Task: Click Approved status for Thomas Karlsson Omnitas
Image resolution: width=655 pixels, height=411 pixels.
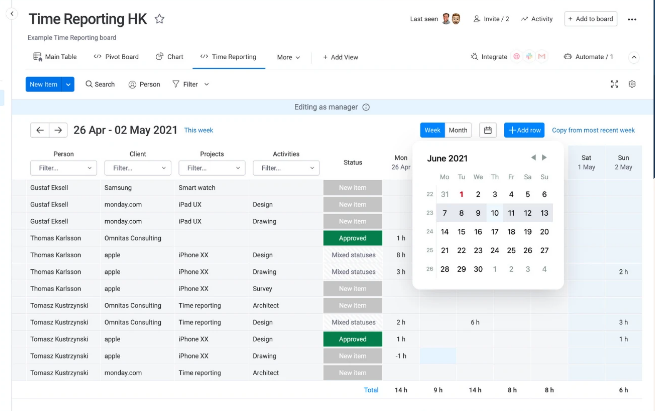Action: [x=353, y=238]
